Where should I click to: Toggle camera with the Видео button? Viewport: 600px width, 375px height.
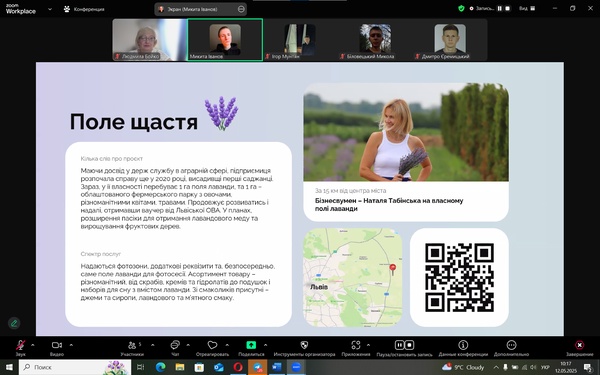tap(57, 348)
